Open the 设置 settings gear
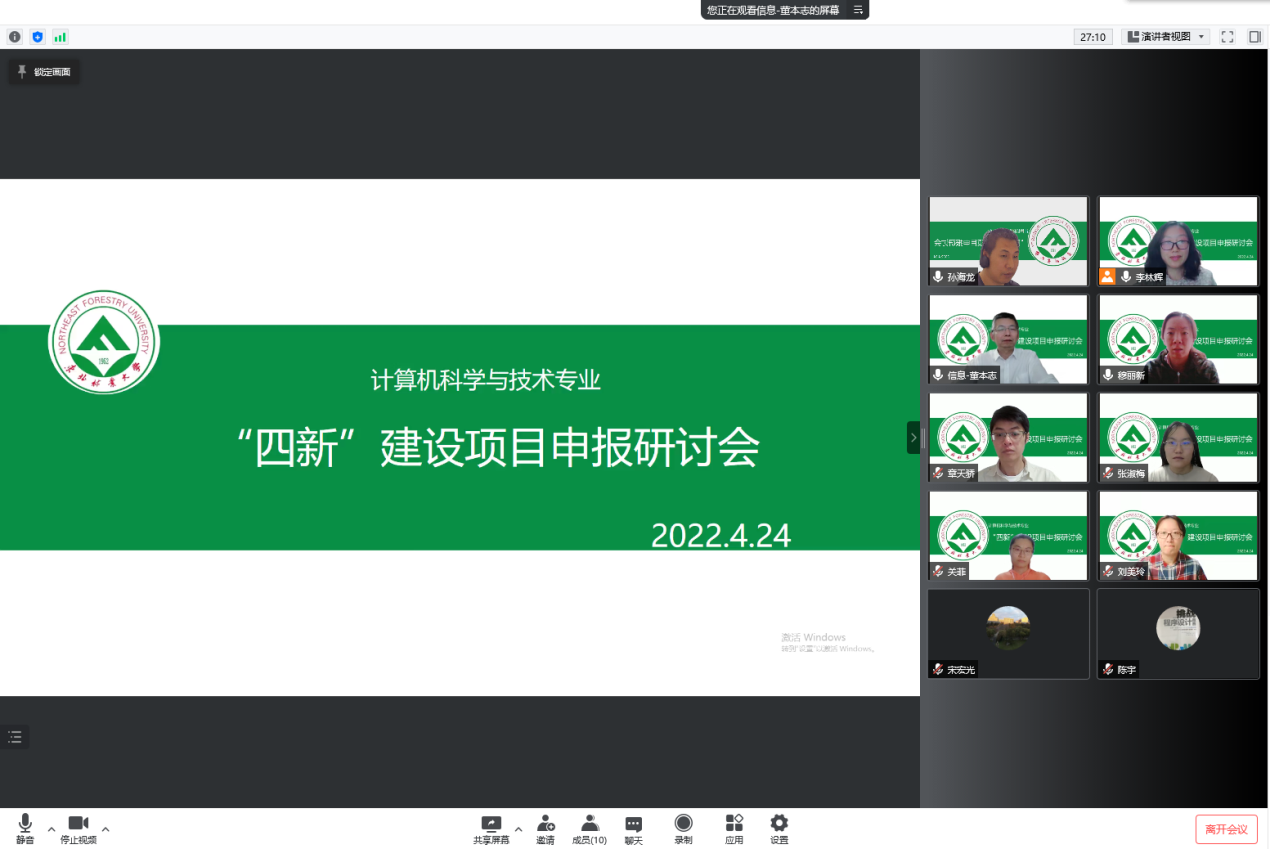The width and height of the screenshot is (1270, 849). pos(779,828)
